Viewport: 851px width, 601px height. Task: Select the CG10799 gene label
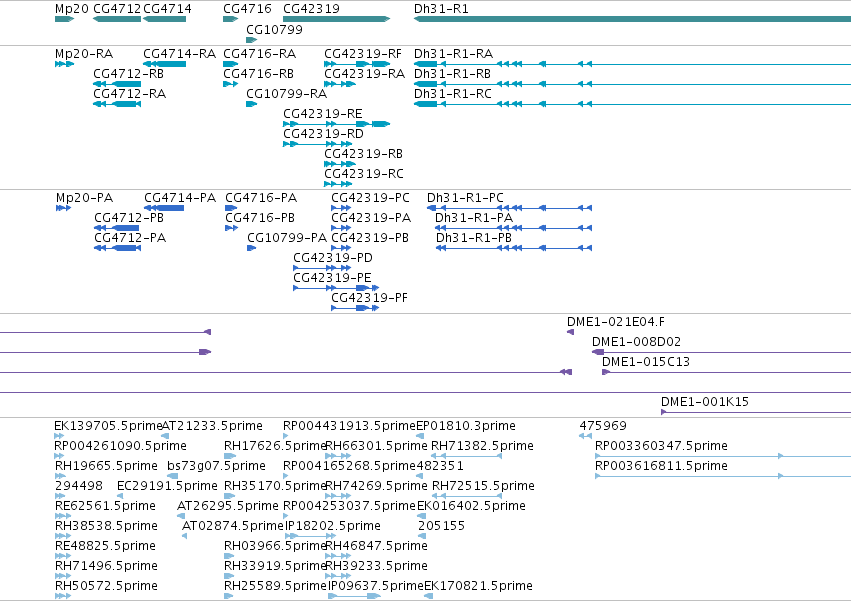click(274, 29)
